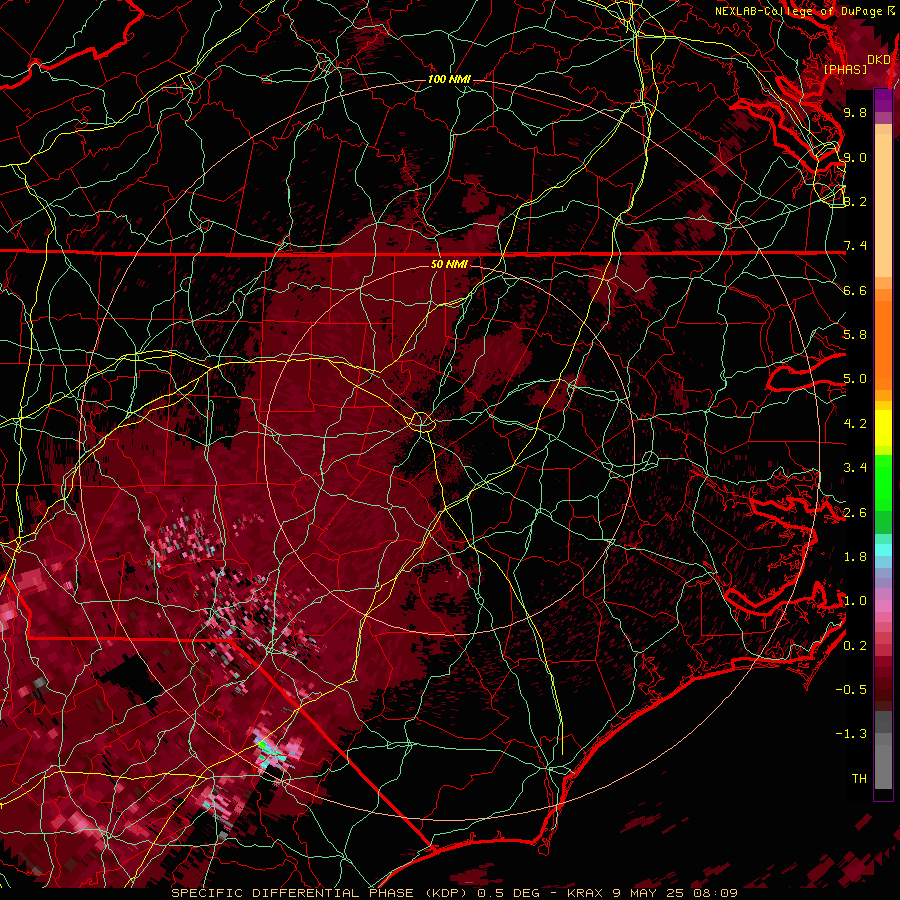Image resolution: width=900 pixels, height=900 pixels.
Task: Click the 5.0 scale value
Action: pos(855,379)
